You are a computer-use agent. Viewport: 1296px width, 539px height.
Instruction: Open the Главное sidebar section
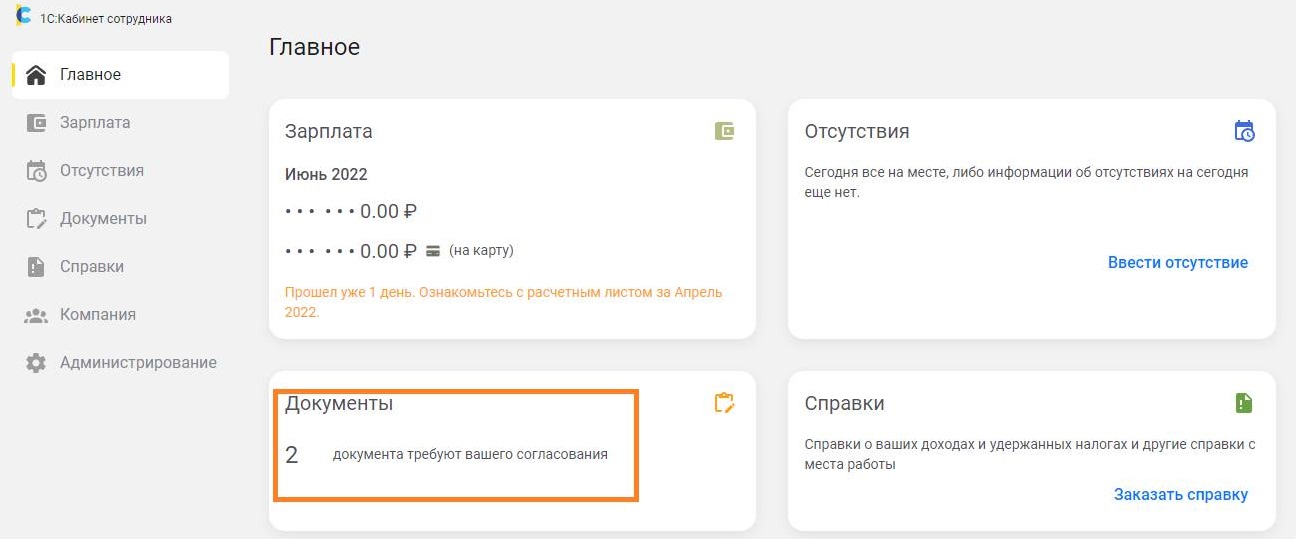pos(121,75)
